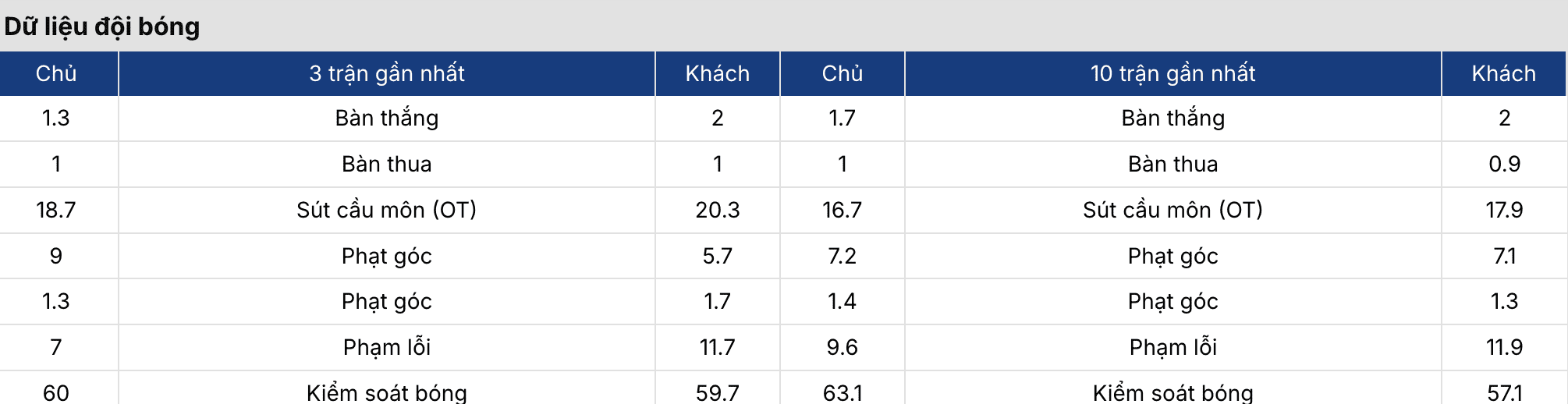Select the away shots value 20.3
The image size is (1568, 404).
[718, 210]
